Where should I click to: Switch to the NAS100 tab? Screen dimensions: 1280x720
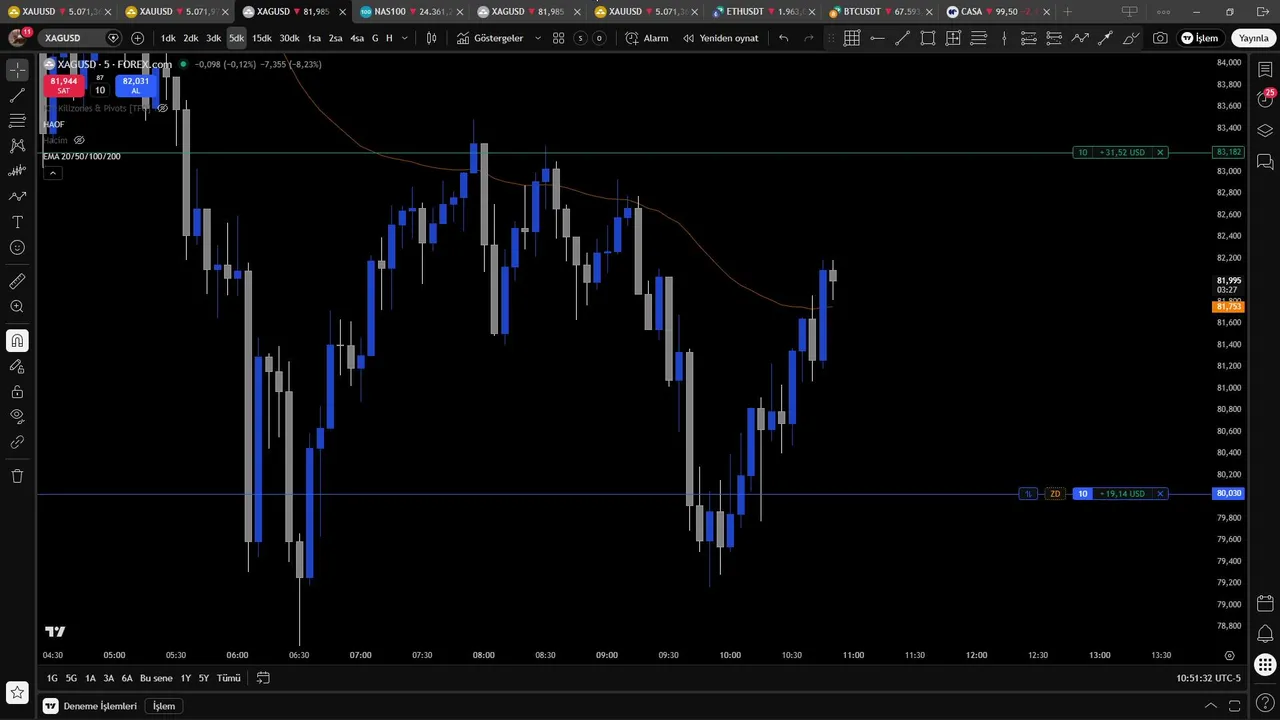click(412, 12)
